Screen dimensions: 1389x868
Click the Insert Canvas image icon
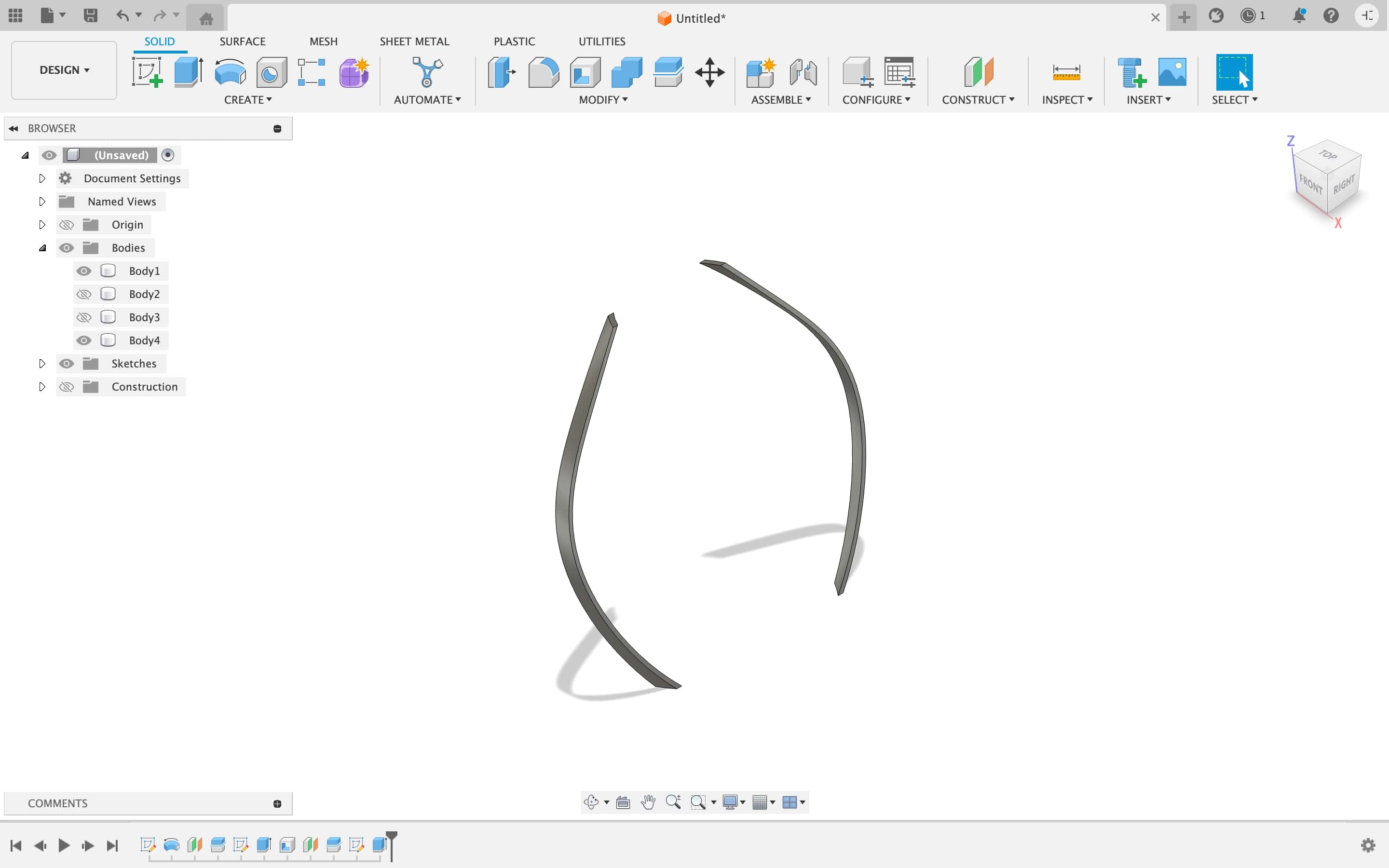pos(1172,72)
